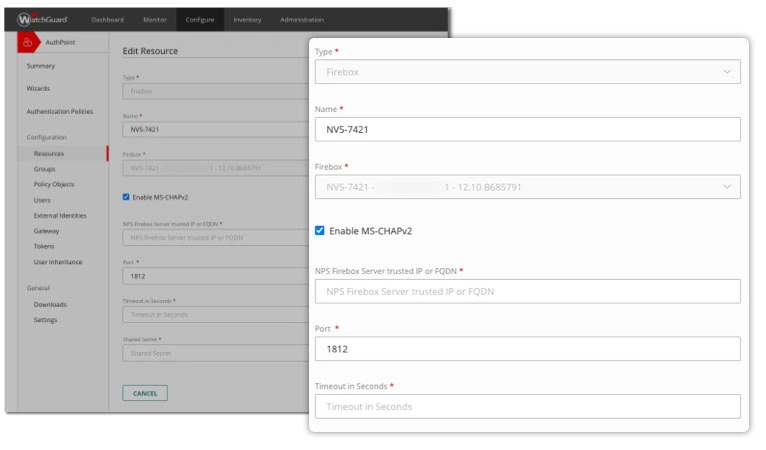
Task: Click the CANCEL button
Action: [x=145, y=393]
